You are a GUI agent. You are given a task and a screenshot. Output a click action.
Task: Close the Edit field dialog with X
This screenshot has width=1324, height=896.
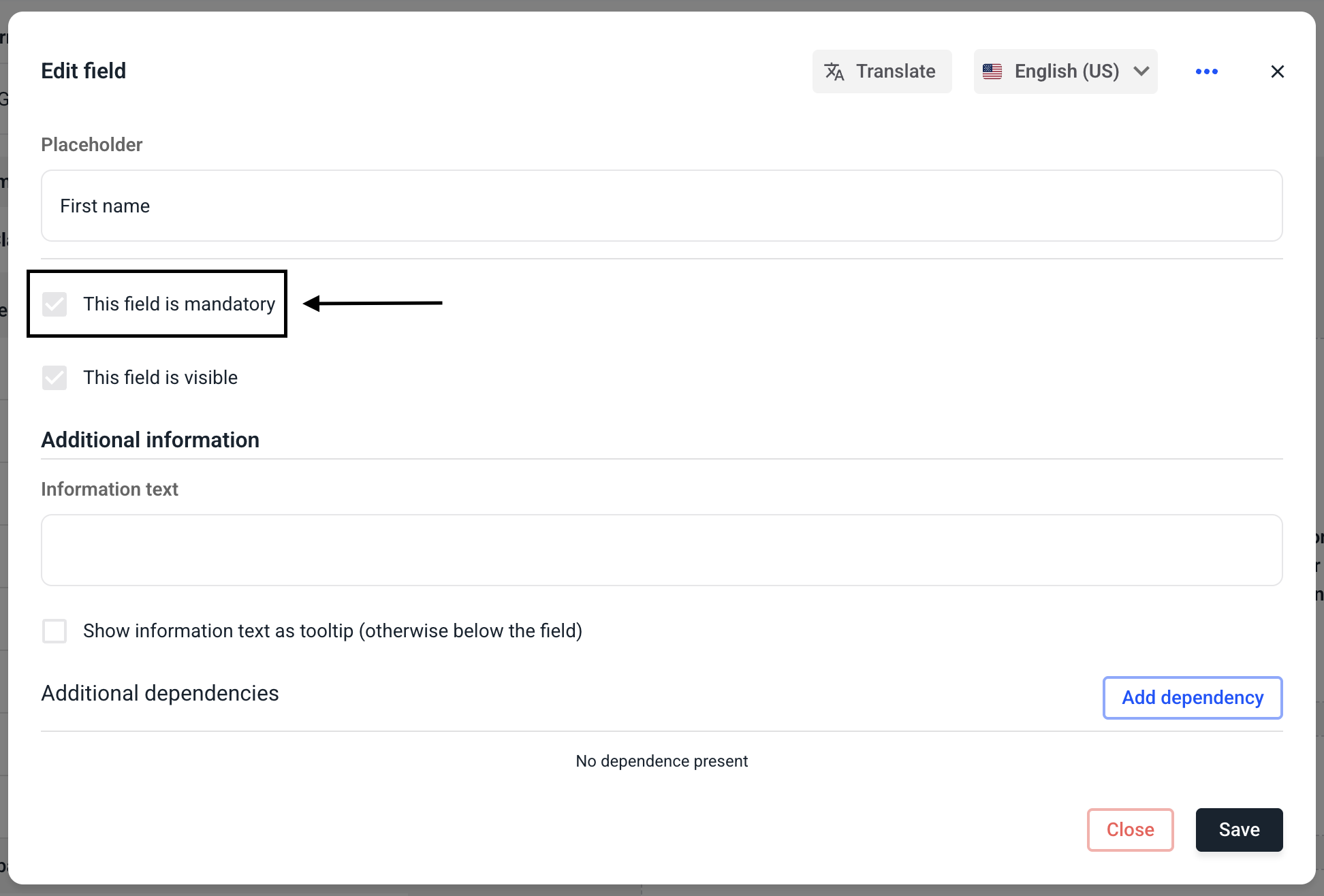pyautogui.click(x=1277, y=71)
